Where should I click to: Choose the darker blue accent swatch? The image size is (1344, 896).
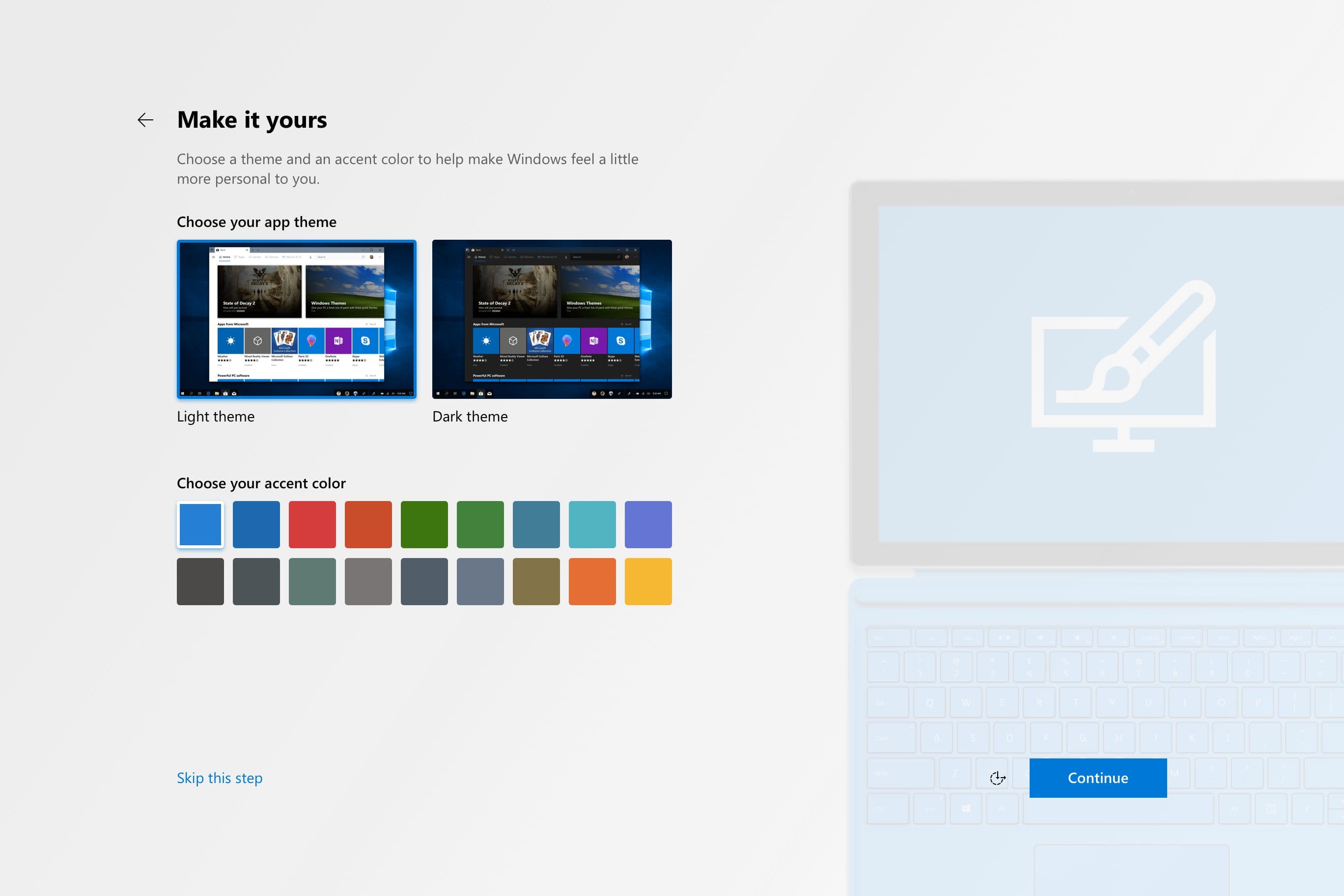(256, 525)
